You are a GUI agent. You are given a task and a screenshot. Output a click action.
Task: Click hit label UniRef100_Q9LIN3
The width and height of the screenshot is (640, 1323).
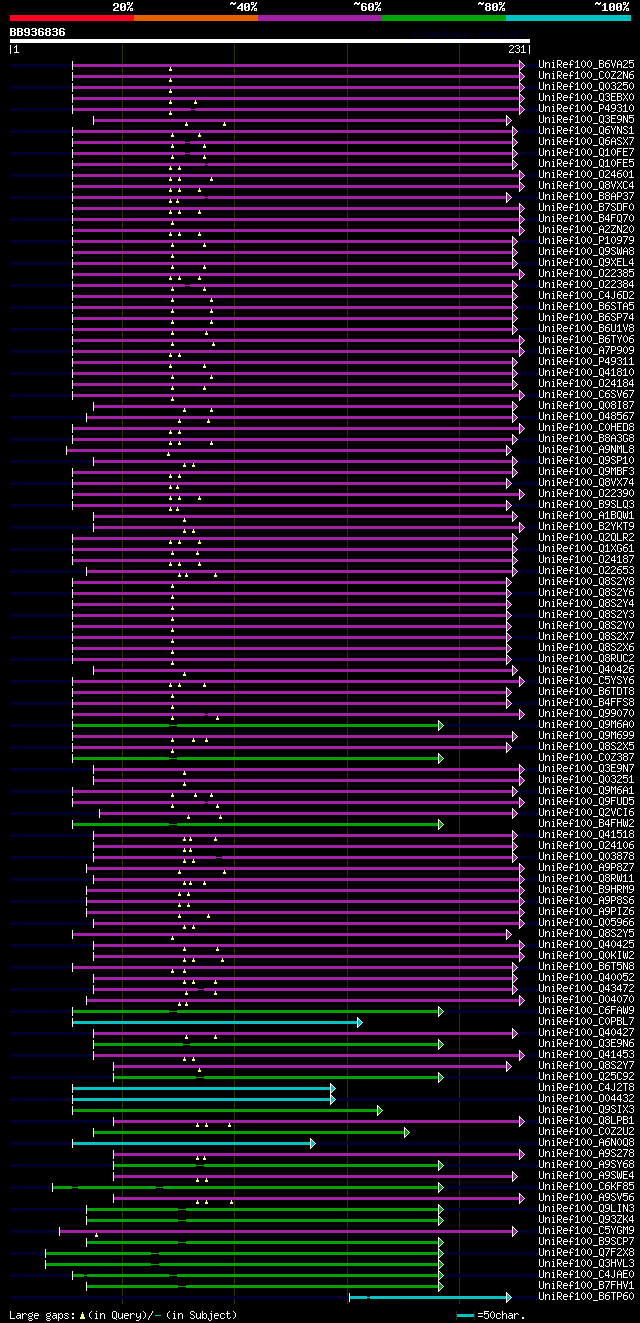tap(586, 1208)
